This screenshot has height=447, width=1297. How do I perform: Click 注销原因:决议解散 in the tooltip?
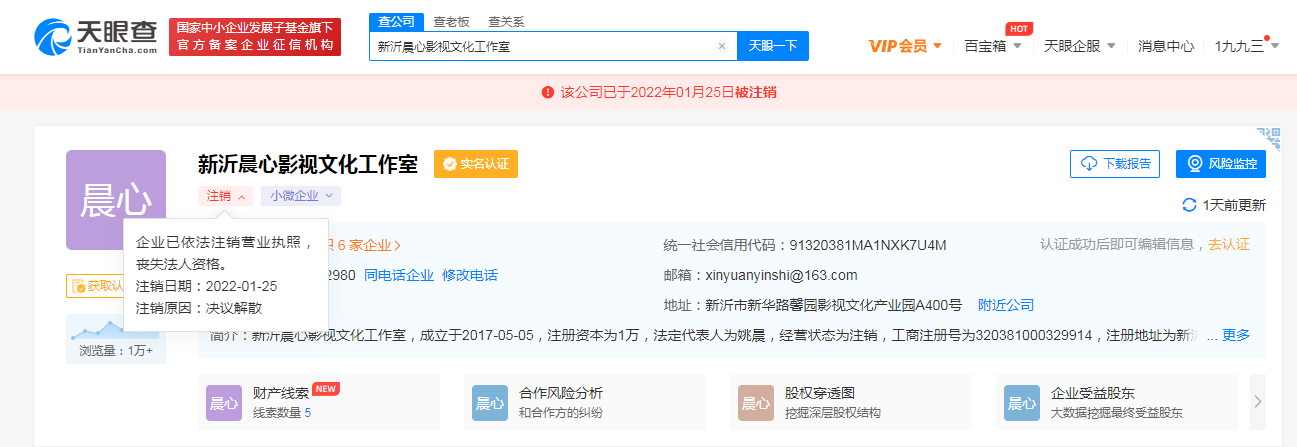click(200, 308)
